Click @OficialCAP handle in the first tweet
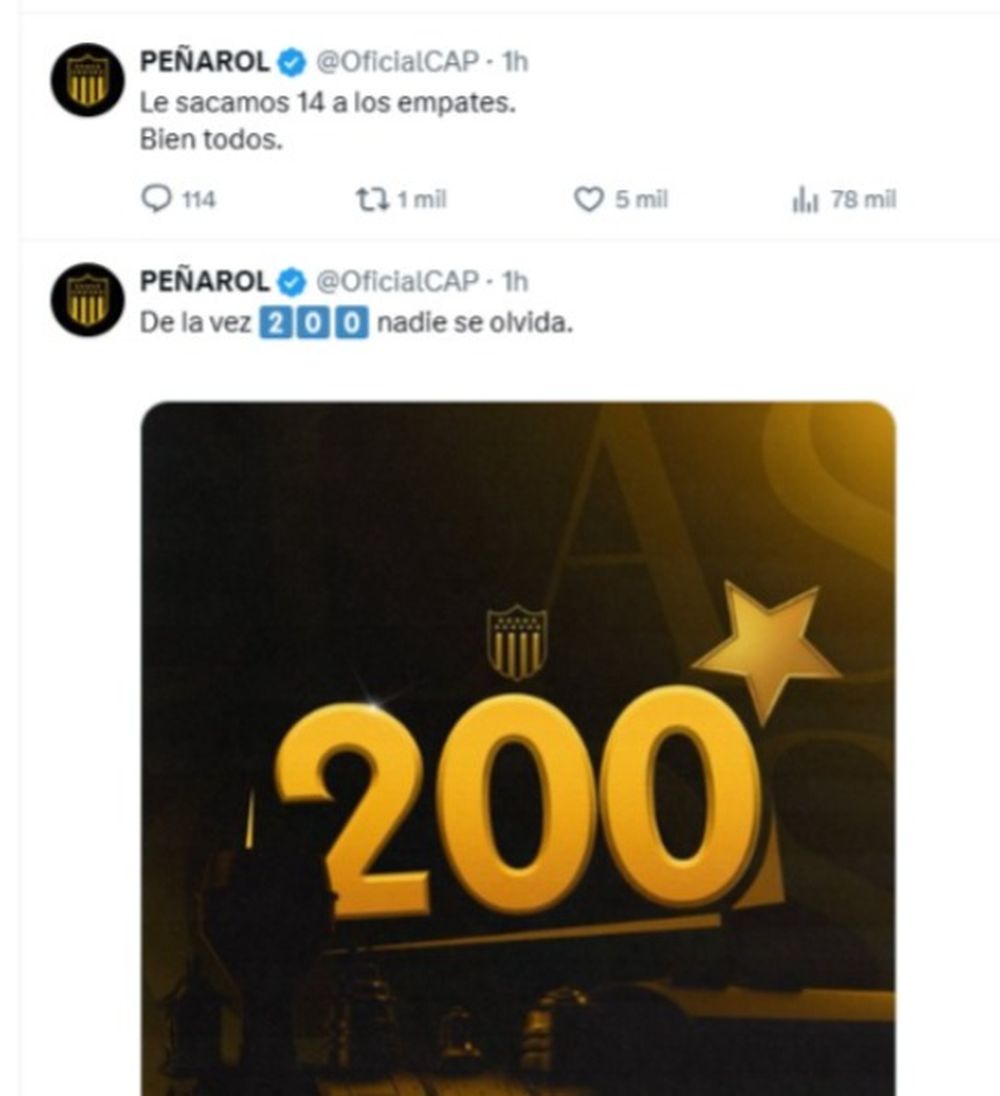 [x=397, y=62]
